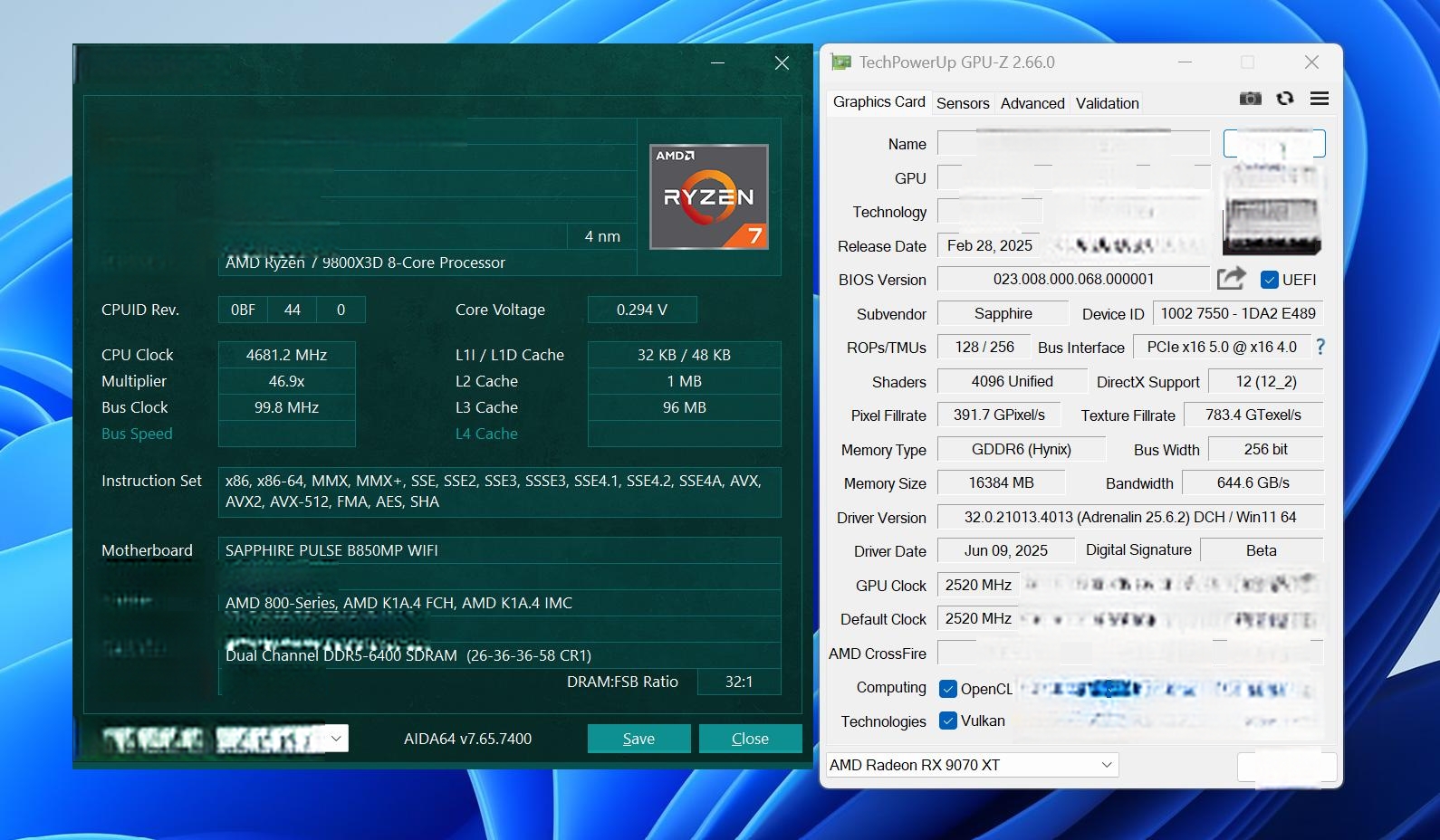Click the 4 nm process value
The image size is (1440, 840).
point(602,236)
